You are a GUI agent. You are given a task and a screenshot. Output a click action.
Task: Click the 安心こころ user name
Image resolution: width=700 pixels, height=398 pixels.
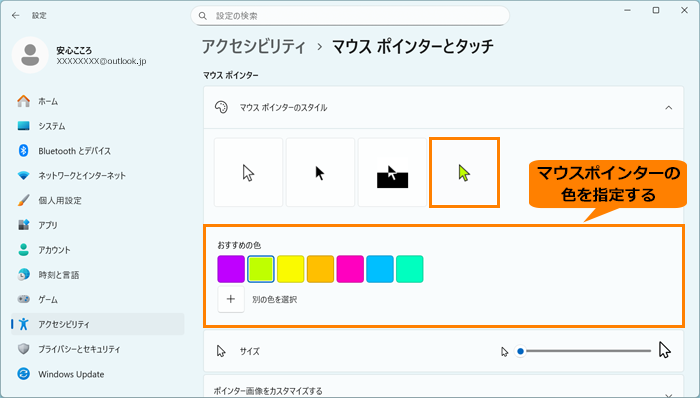coord(74,50)
